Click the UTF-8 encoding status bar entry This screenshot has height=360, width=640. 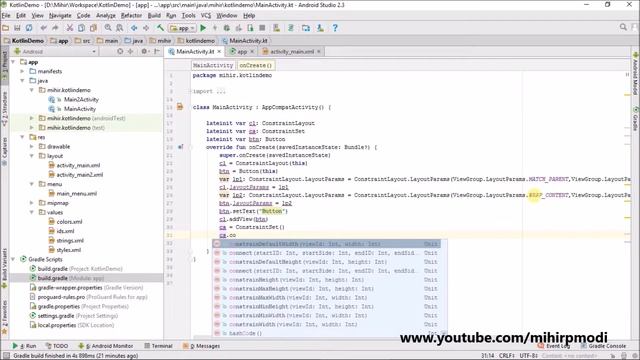click(x=528, y=356)
